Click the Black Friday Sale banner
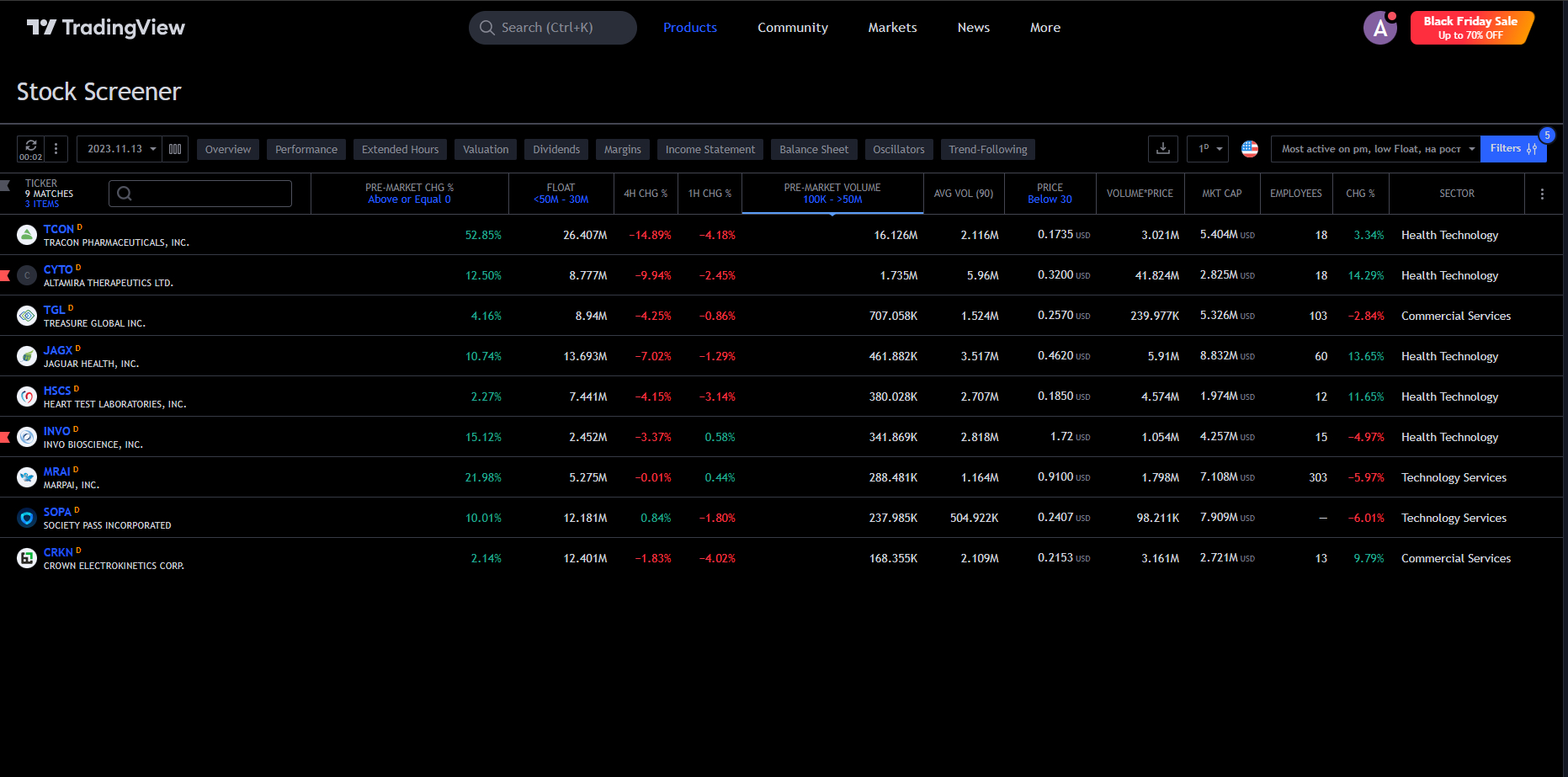1568x777 pixels. click(1471, 28)
